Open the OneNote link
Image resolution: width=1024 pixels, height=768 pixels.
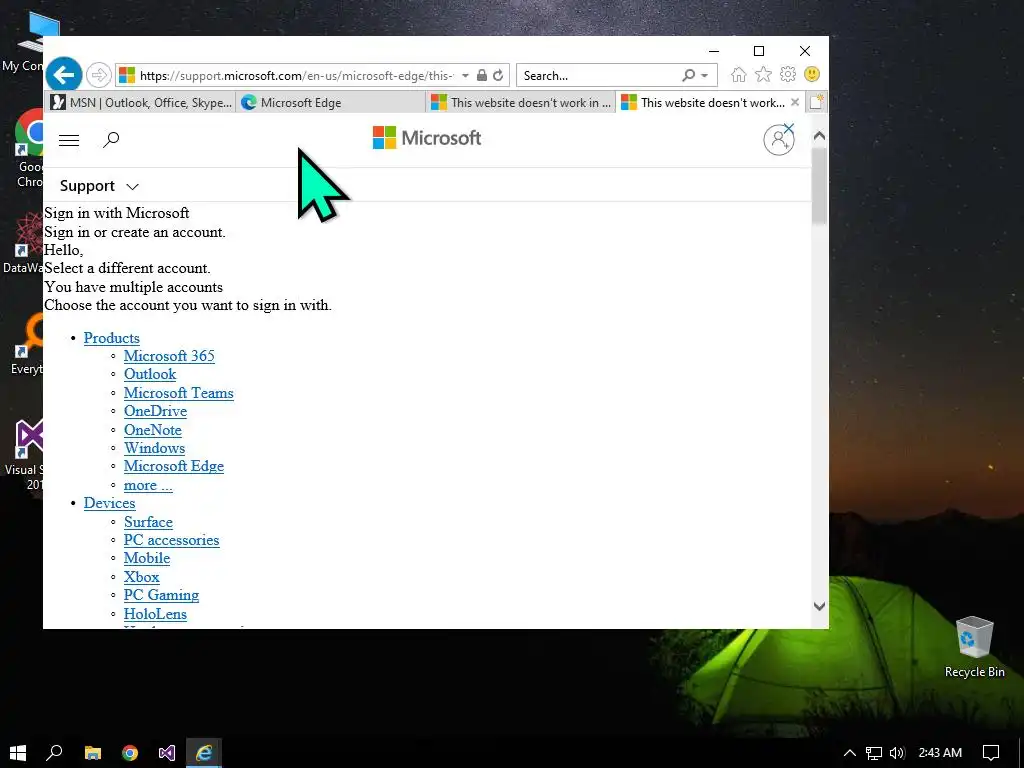click(153, 430)
